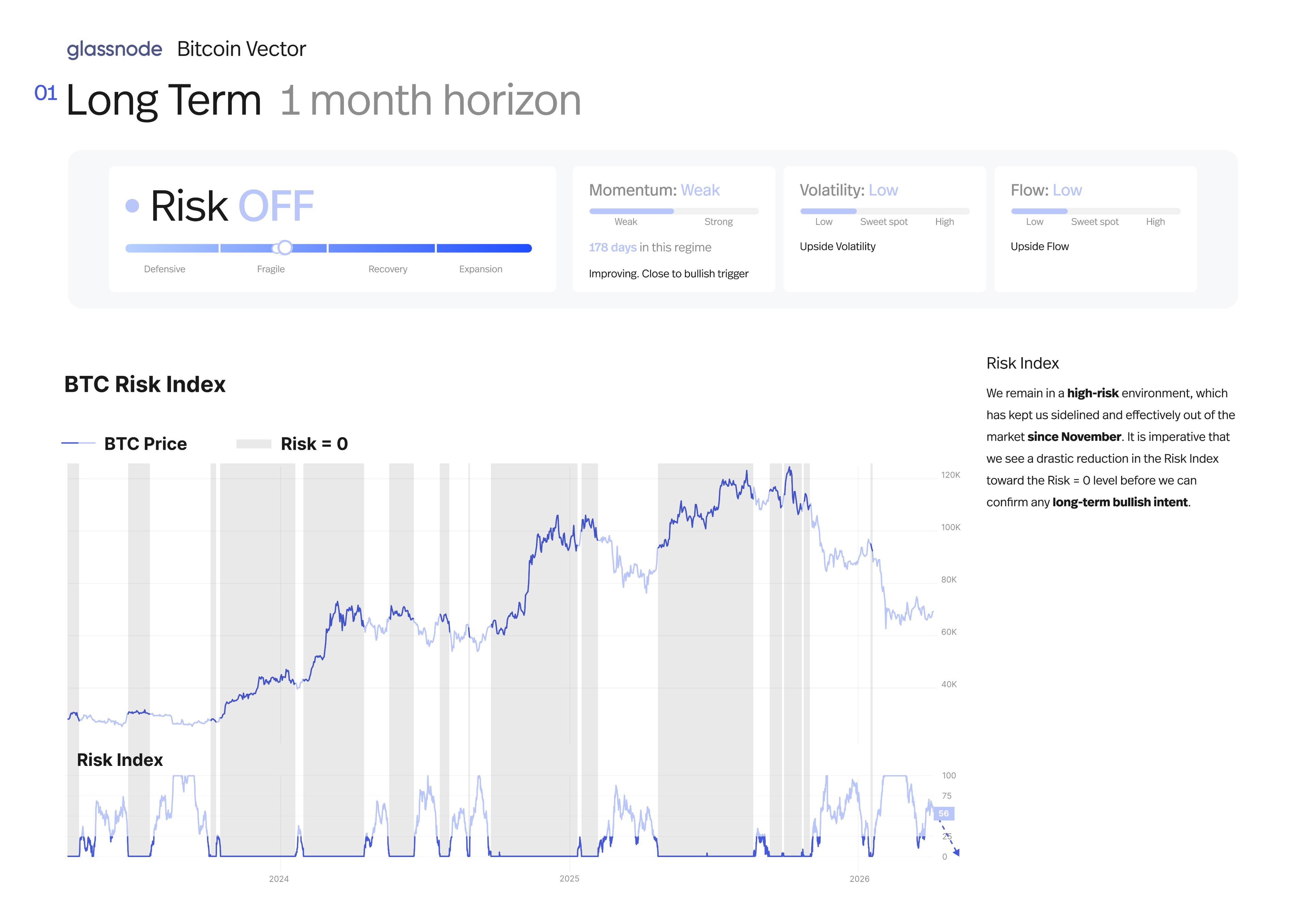
Task: Click the 01 section number
Action: coord(46,93)
